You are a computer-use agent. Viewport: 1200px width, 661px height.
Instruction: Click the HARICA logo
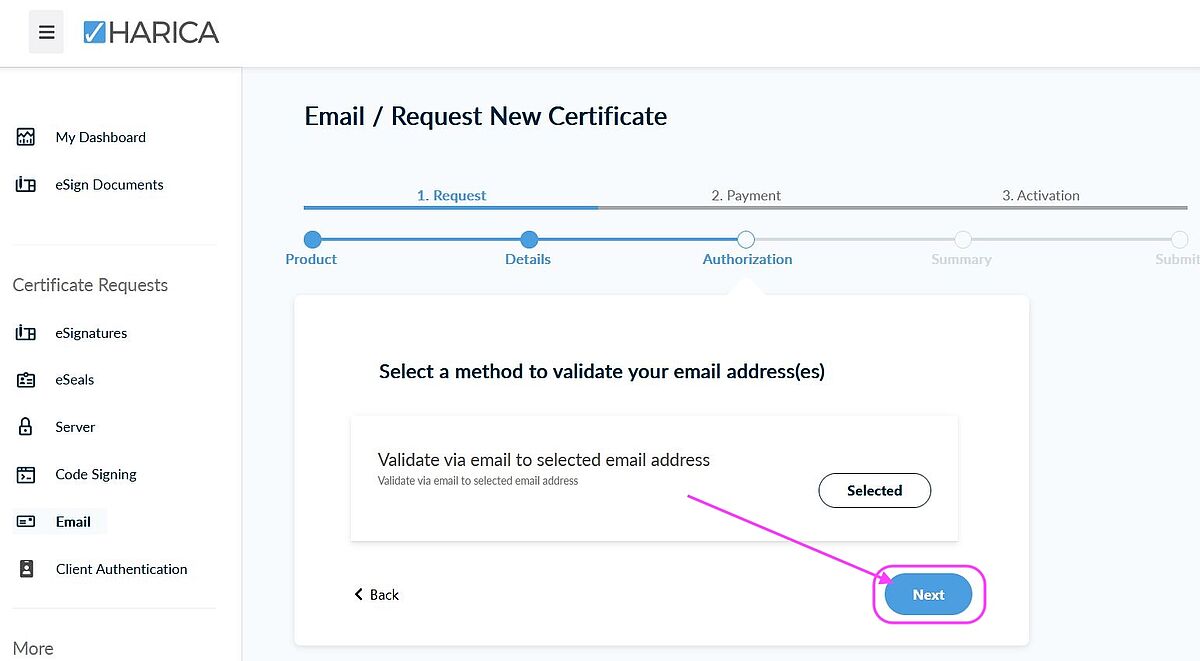tap(151, 32)
